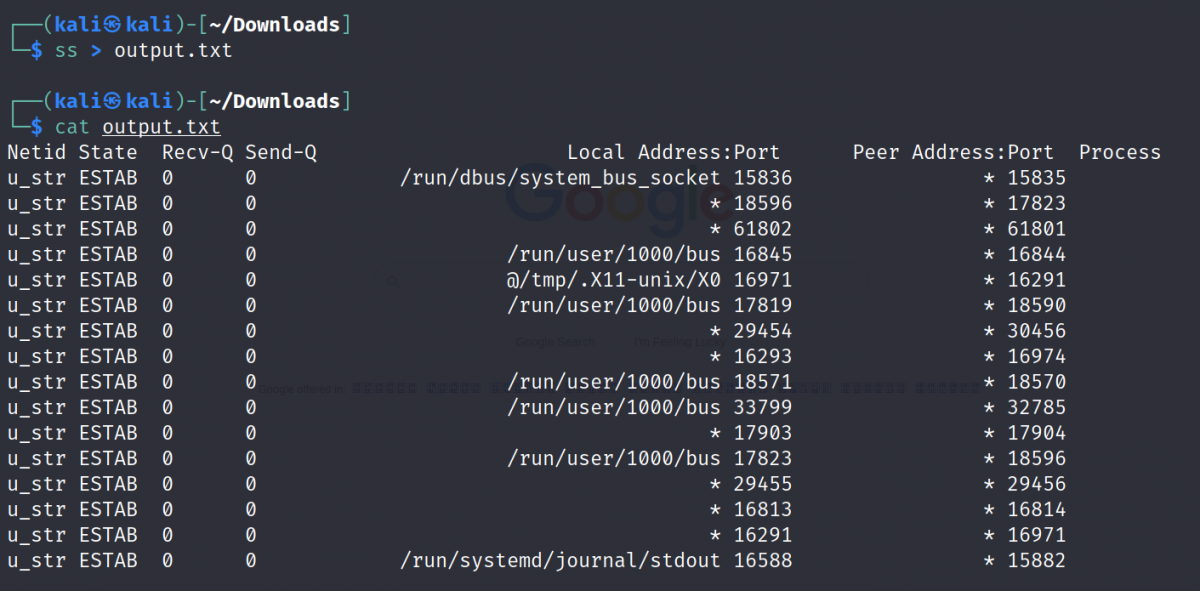The height and width of the screenshot is (591, 1200).
Task: Click local port number 61802
Action: [x=762, y=229]
